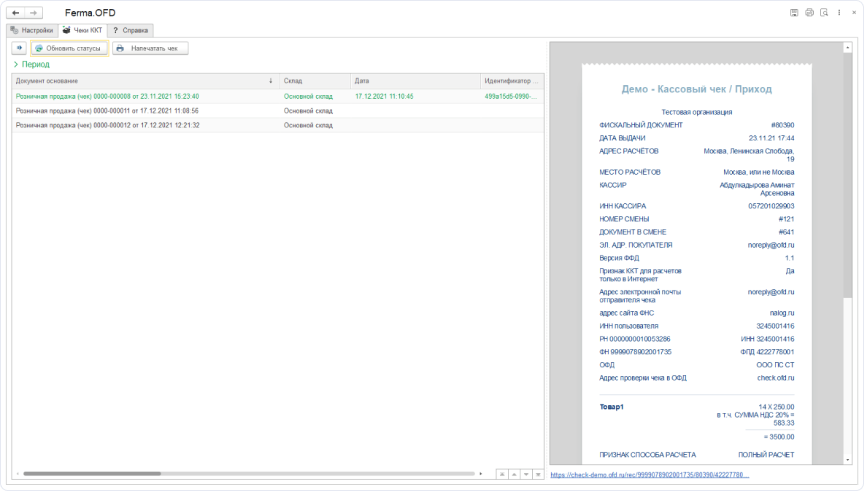
Task: Click the forward navigation arrow
Action: pos(34,12)
